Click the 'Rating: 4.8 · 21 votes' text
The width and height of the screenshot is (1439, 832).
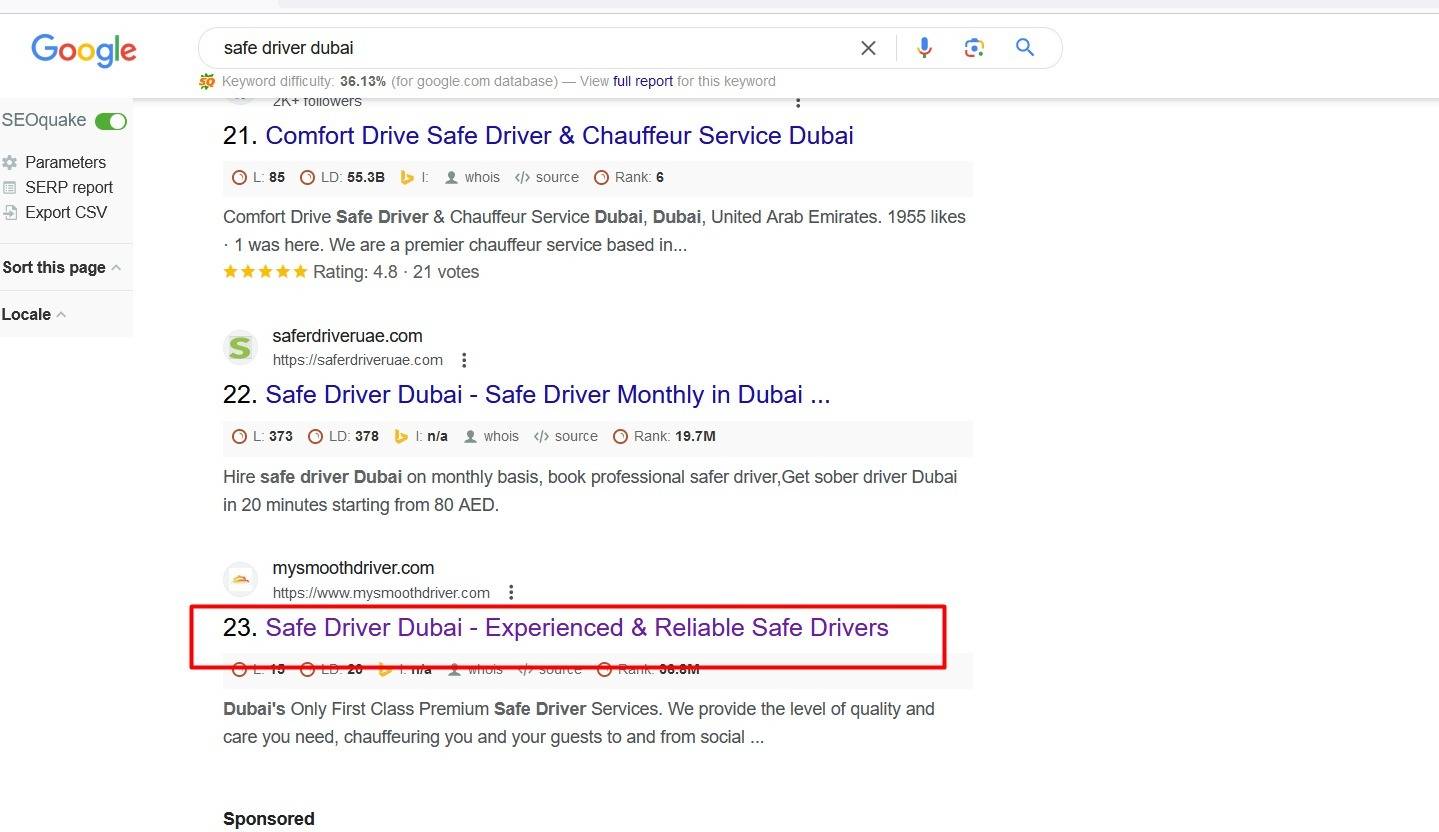[396, 272]
